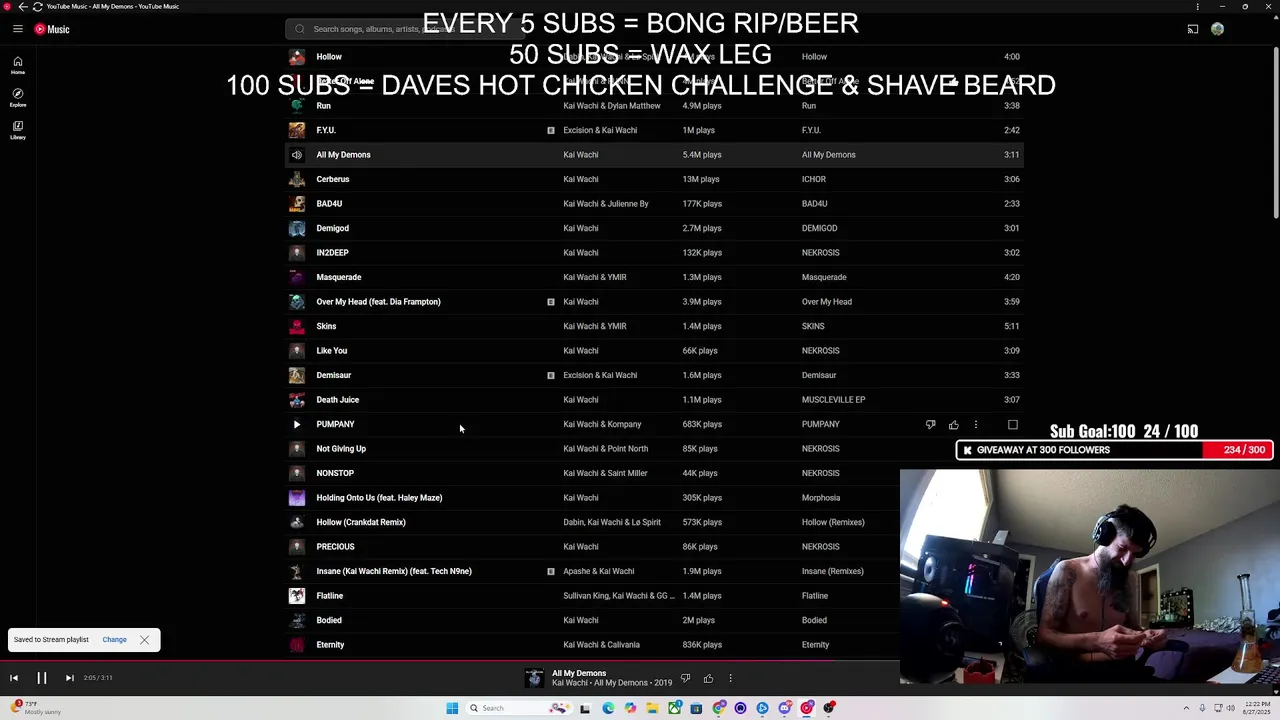Open Kai Wachi & Point North artist link
The image size is (1280, 720).
coord(605,449)
